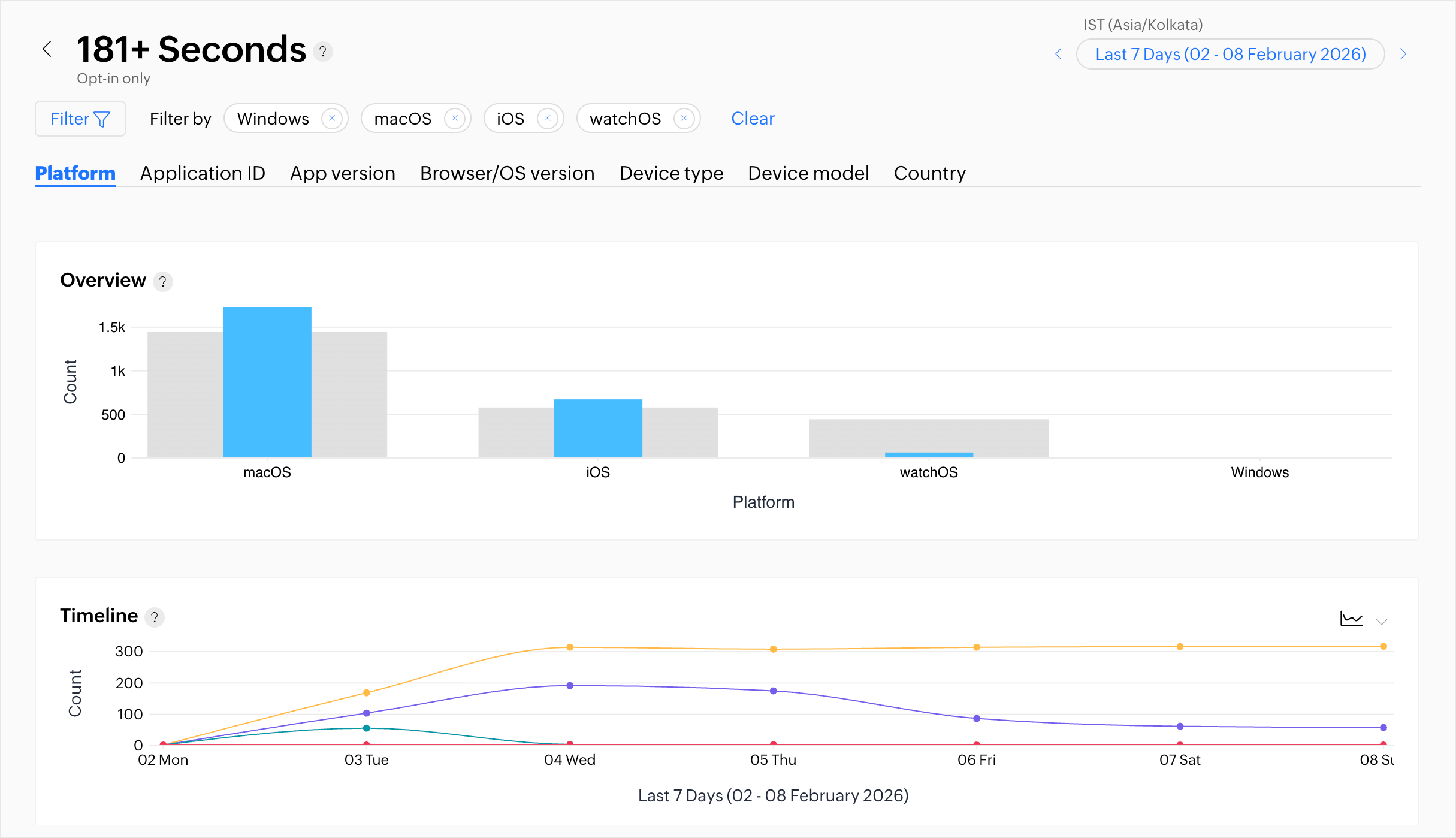Go to previous date range arrow
The image size is (1456, 838).
click(1058, 54)
